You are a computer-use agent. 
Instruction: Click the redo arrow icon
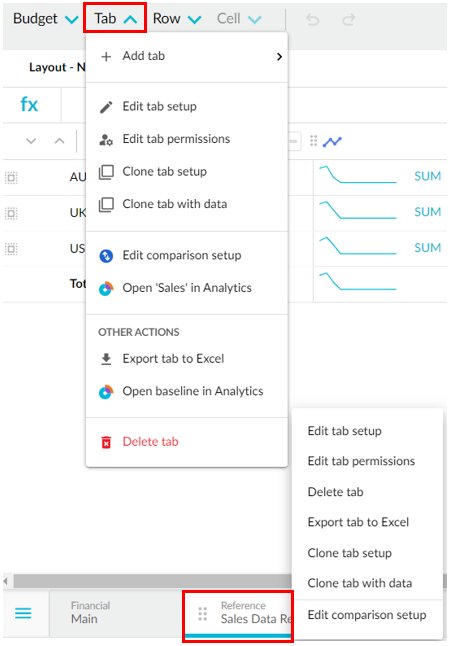pyautogui.click(x=349, y=19)
